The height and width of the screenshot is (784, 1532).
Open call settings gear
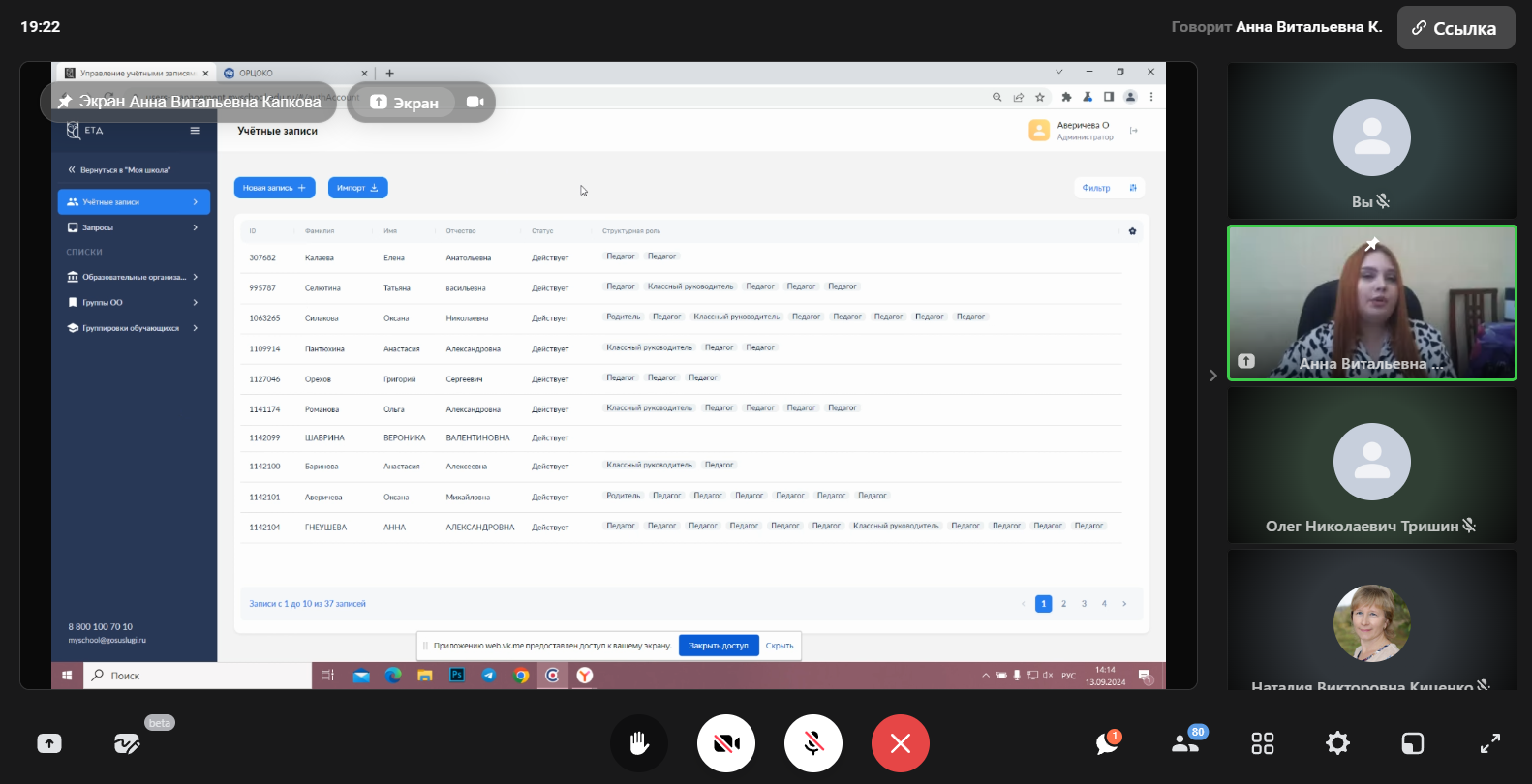[x=1337, y=743]
